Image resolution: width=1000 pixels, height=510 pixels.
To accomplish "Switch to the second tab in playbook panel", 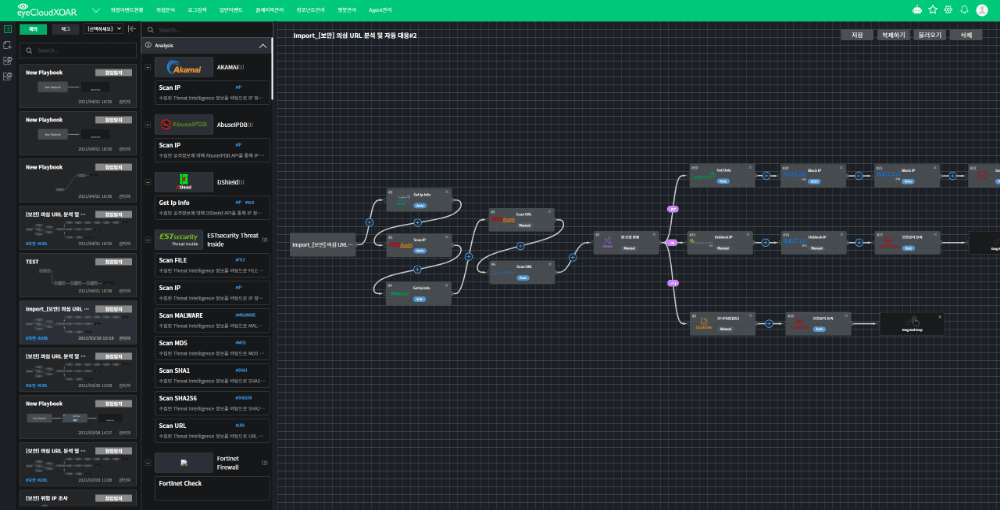I will [x=66, y=29].
